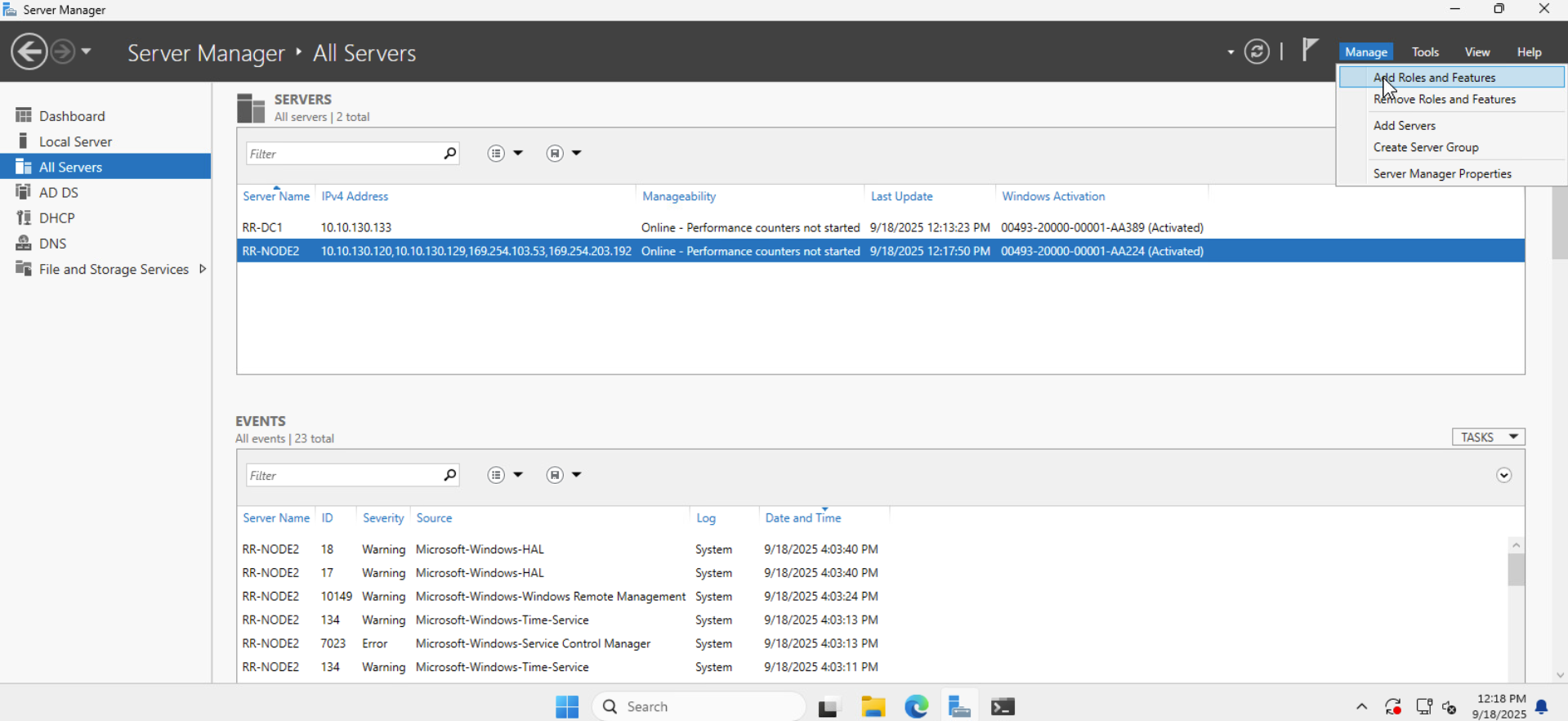Sort servers by Server Name column
1568x721 pixels.
(x=276, y=196)
